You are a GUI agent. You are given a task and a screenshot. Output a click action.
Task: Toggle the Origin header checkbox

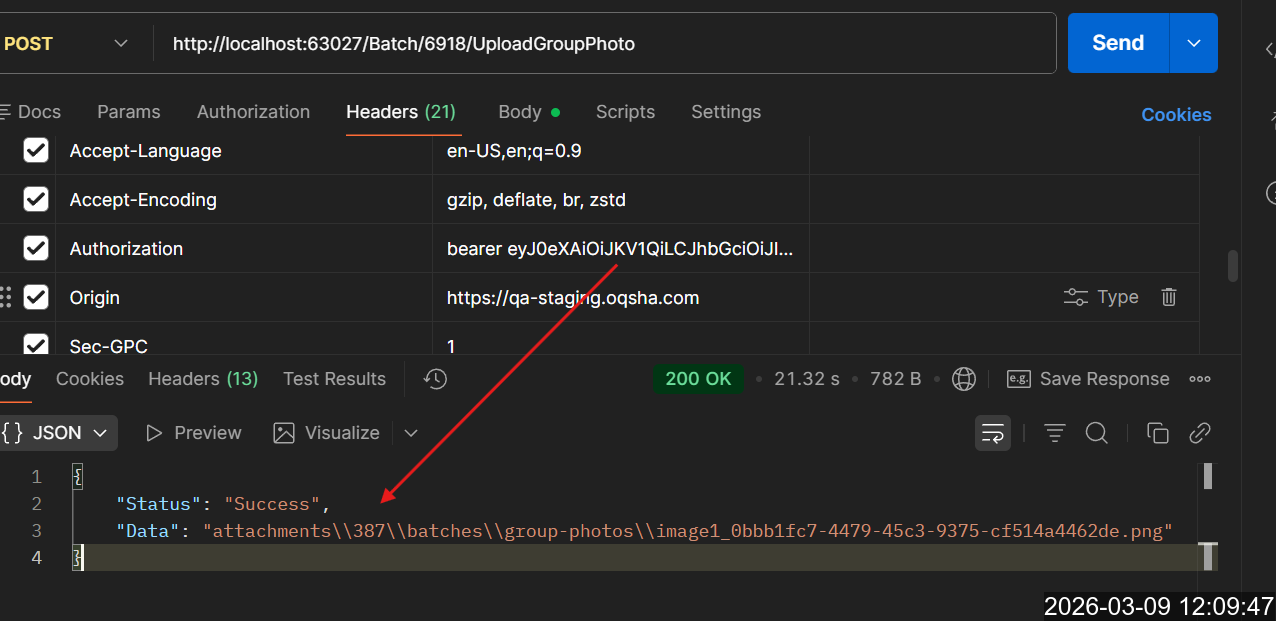point(36,297)
